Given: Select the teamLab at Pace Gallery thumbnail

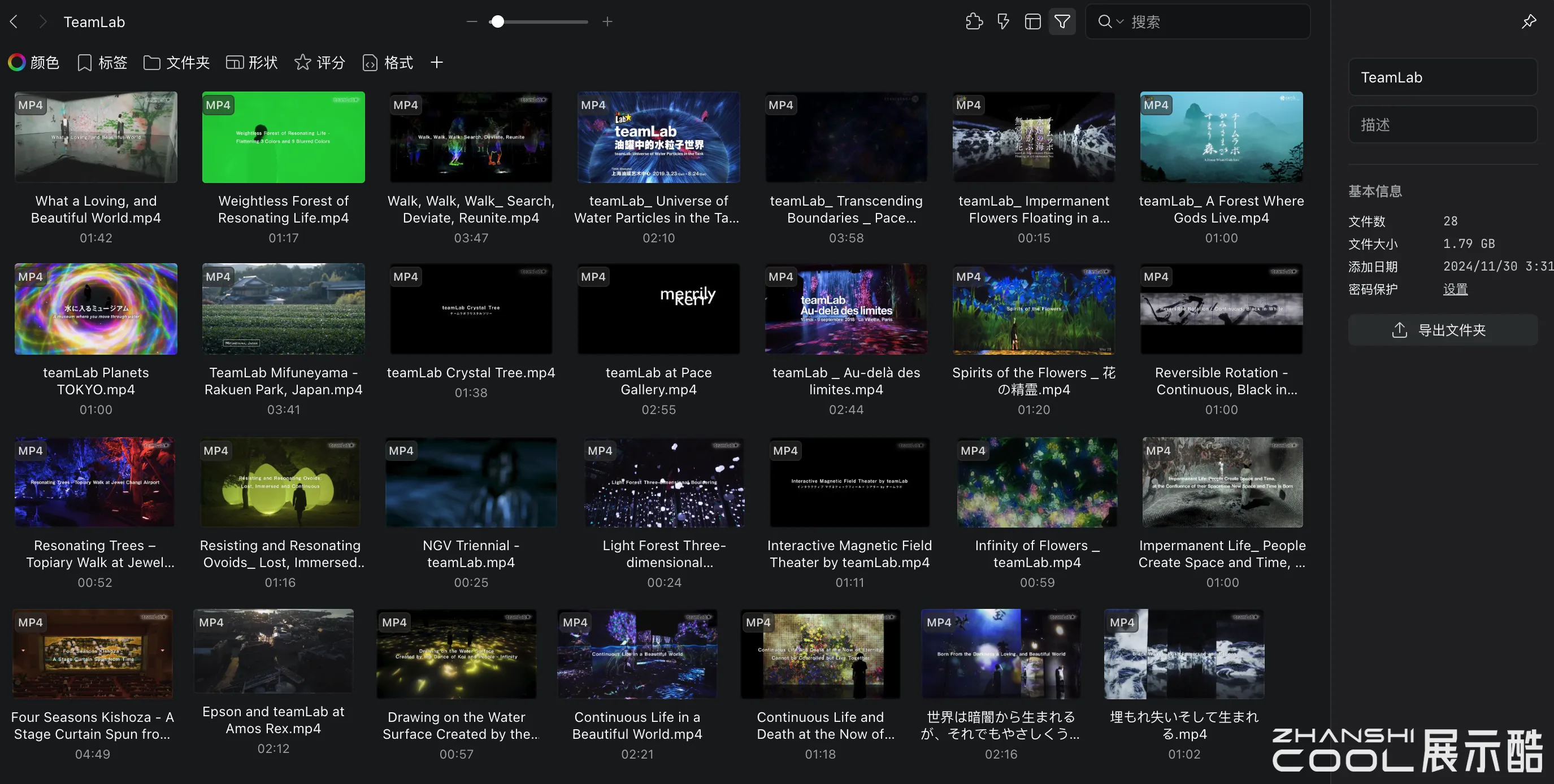Looking at the screenshot, I should pyautogui.click(x=659, y=309).
